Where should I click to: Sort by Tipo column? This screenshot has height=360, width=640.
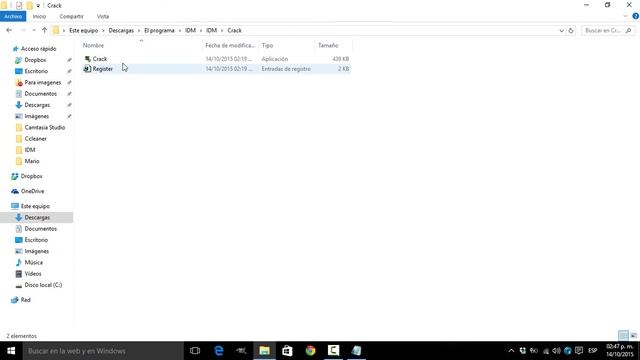click(x=267, y=45)
